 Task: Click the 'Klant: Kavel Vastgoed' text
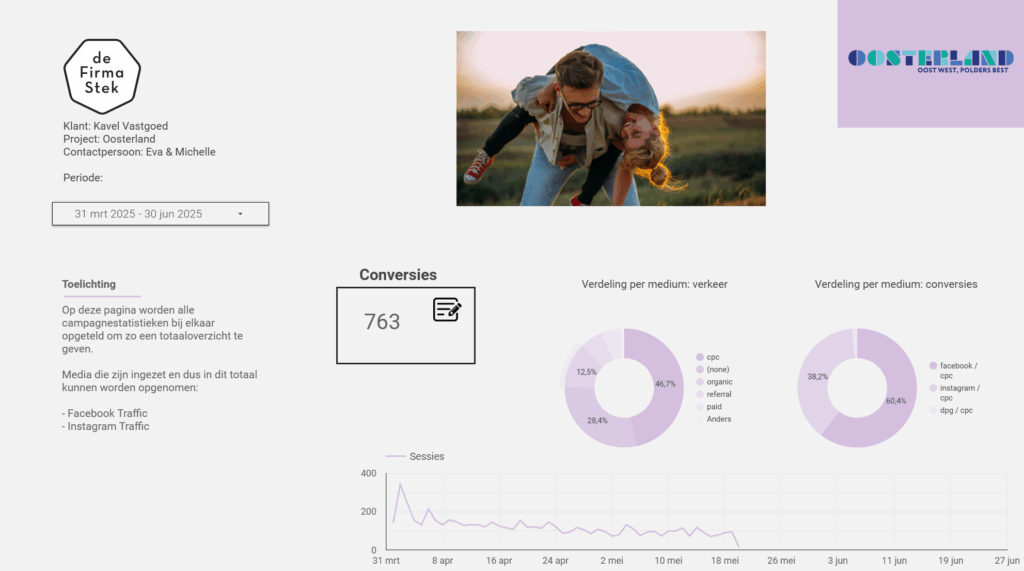(x=116, y=126)
